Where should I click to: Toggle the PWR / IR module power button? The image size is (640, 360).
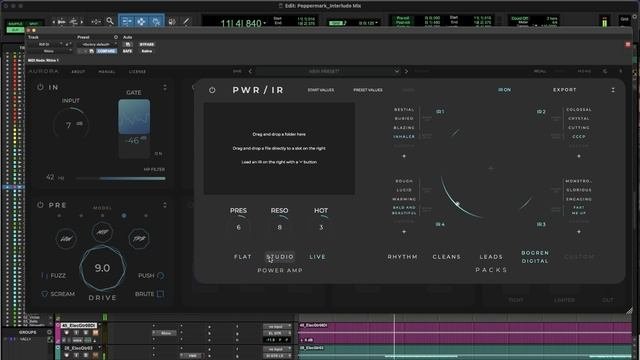212,90
